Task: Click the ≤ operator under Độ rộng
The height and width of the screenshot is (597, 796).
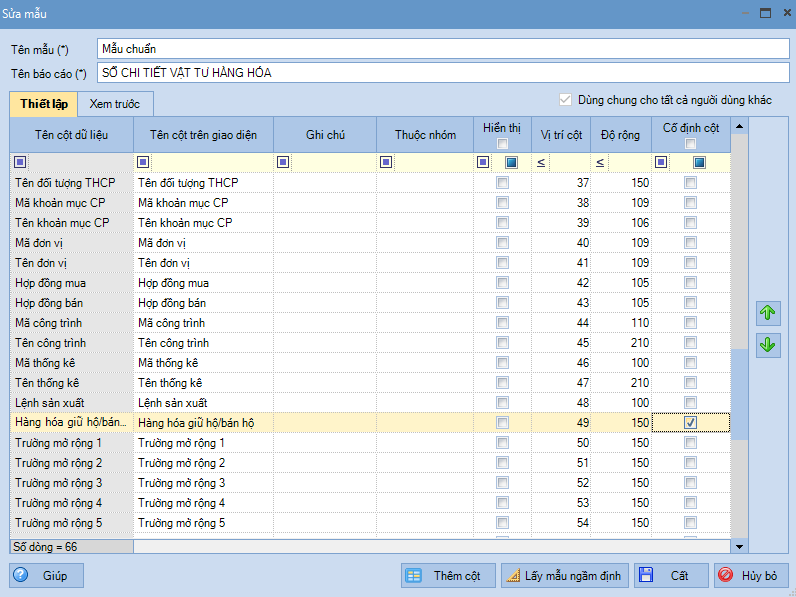Action: (600, 162)
